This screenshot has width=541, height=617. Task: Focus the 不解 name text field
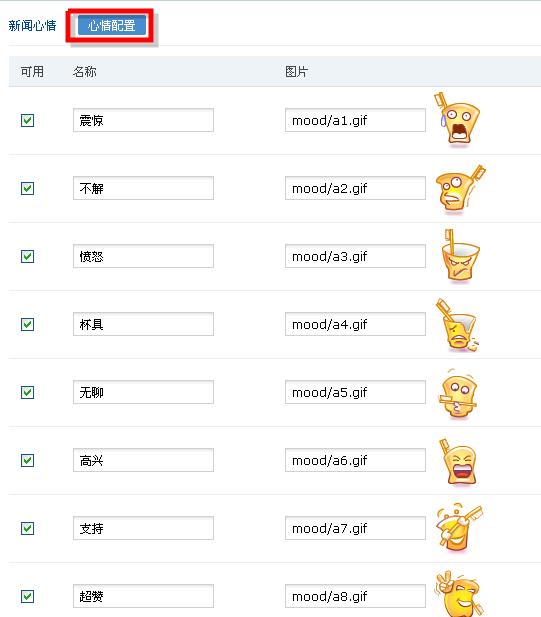coord(143,188)
